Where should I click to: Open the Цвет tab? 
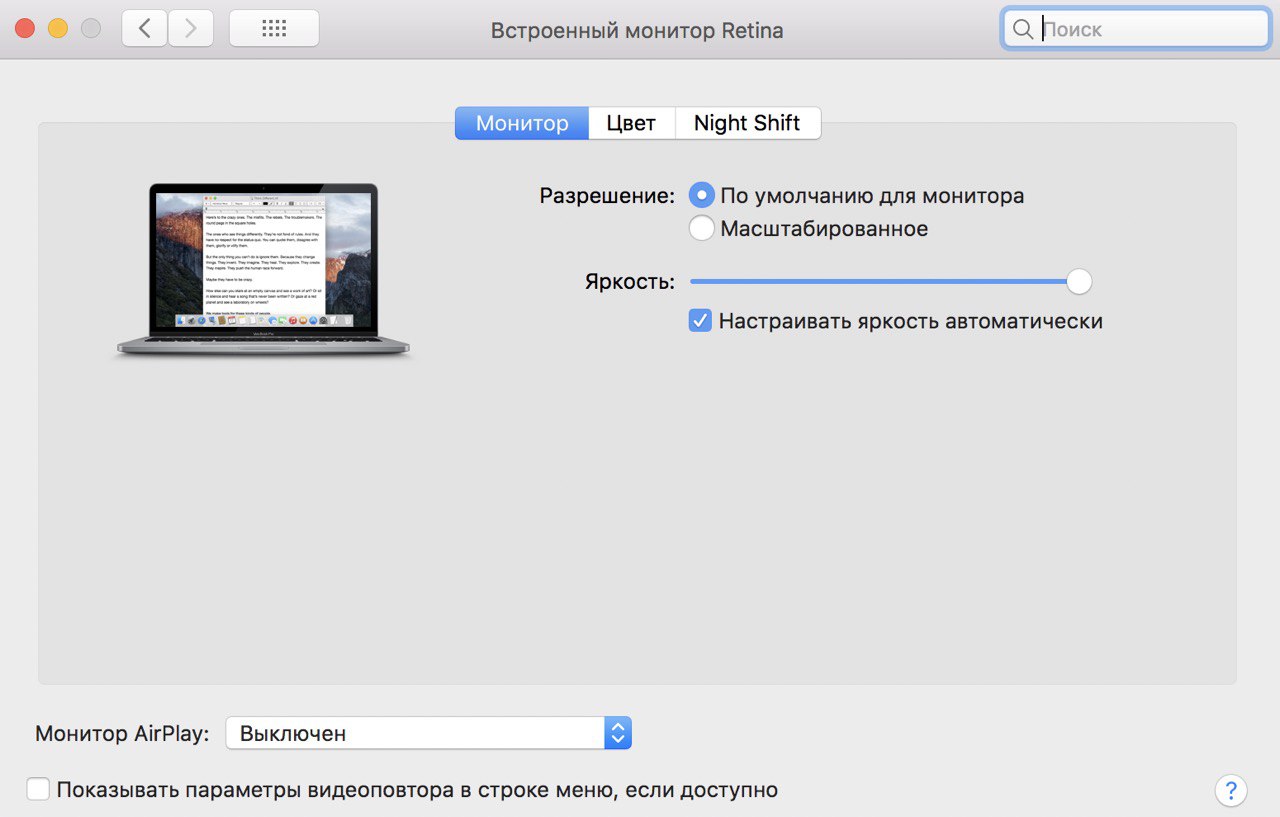pyautogui.click(x=631, y=123)
